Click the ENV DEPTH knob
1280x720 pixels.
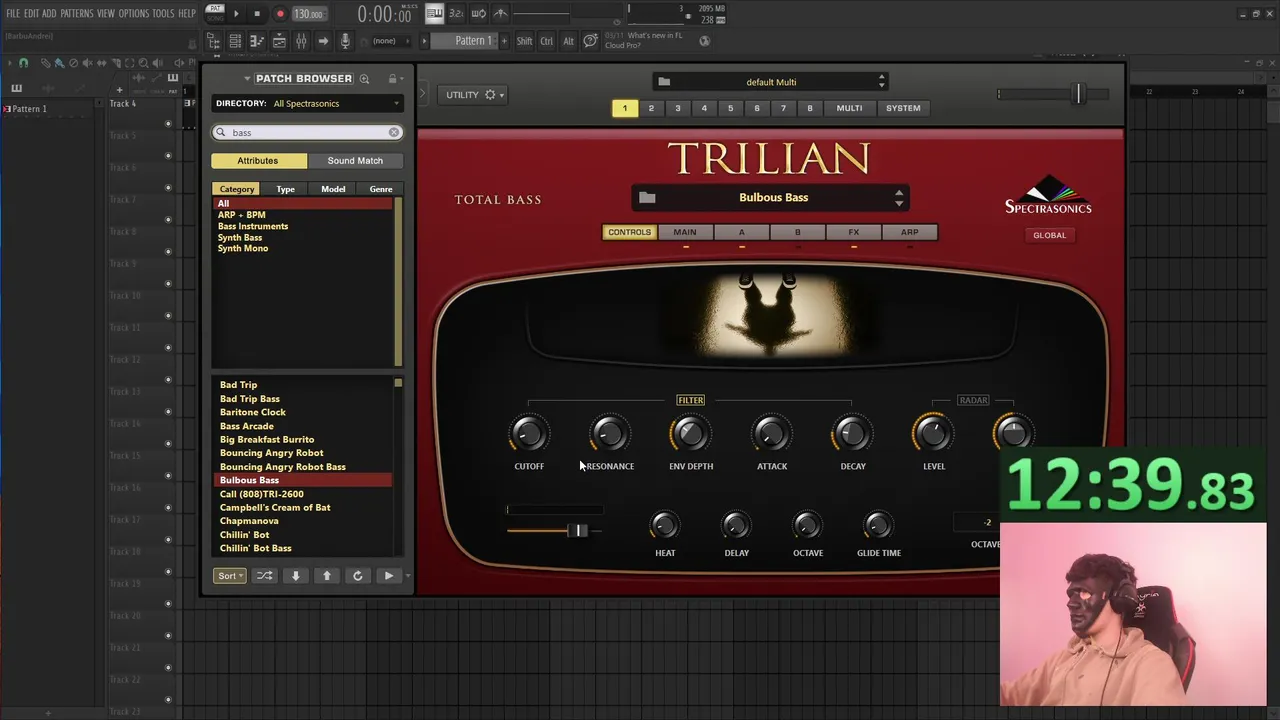pyautogui.click(x=691, y=434)
